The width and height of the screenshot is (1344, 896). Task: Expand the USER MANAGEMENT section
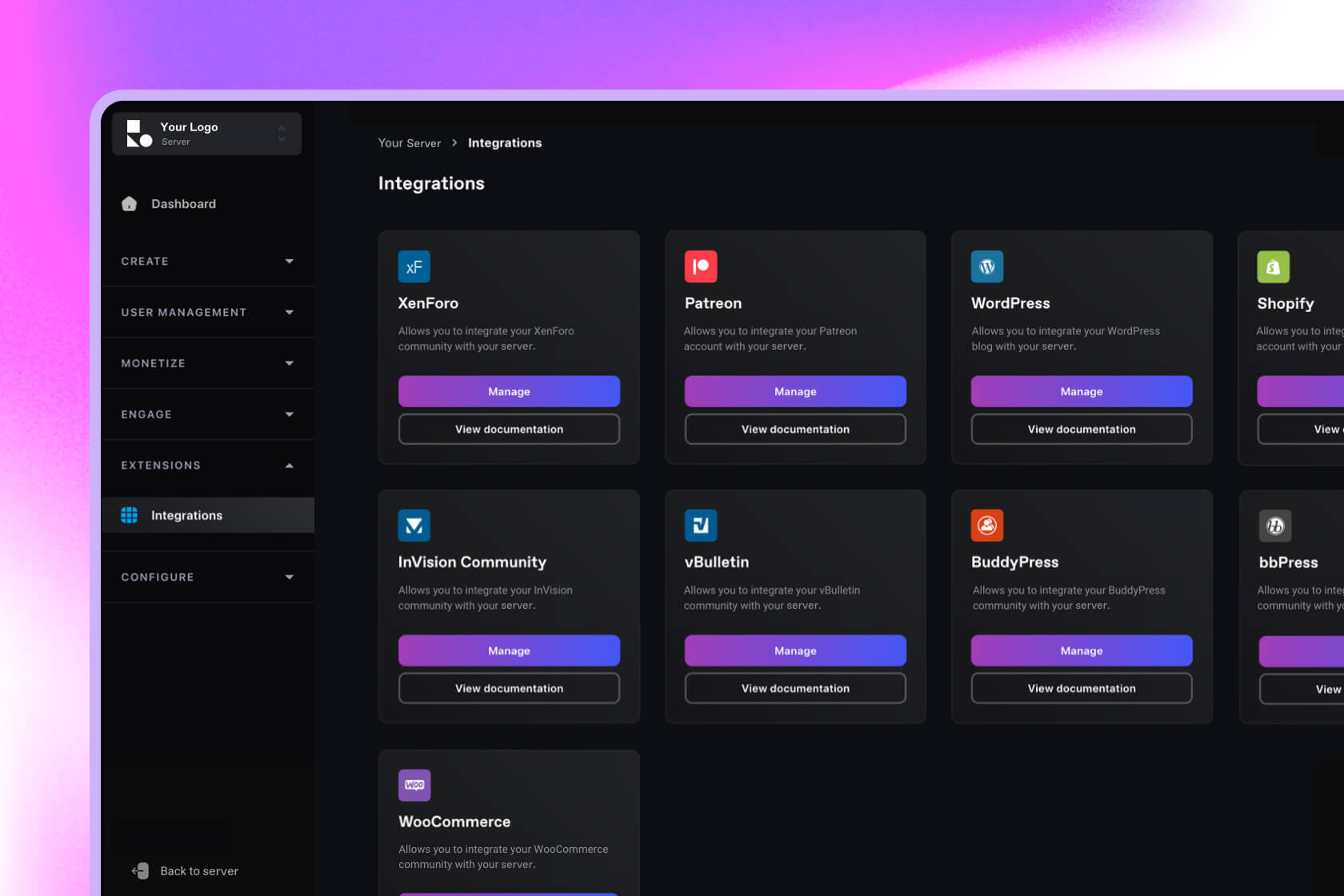[x=208, y=312]
